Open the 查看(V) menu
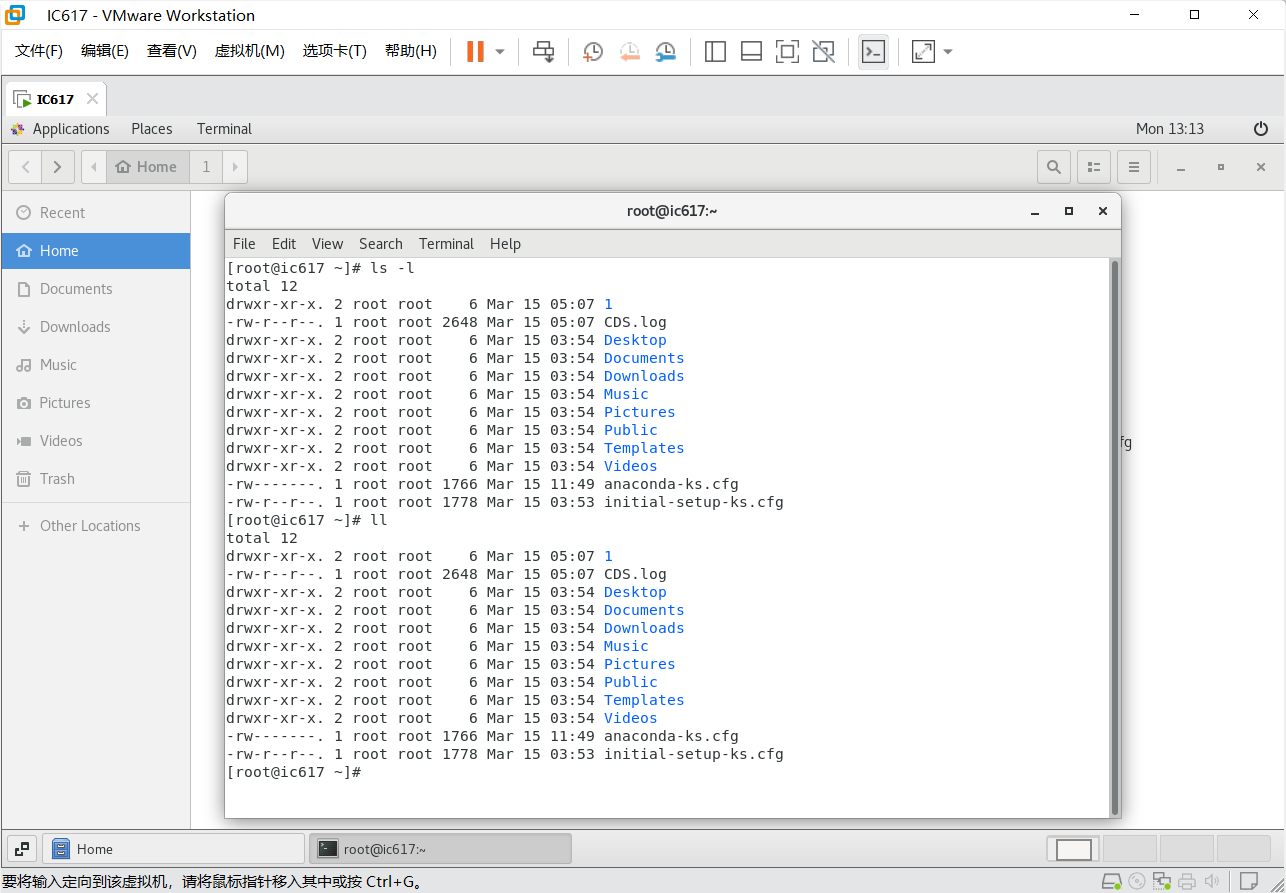Viewport: 1286px width, 893px height. [172, 51]
